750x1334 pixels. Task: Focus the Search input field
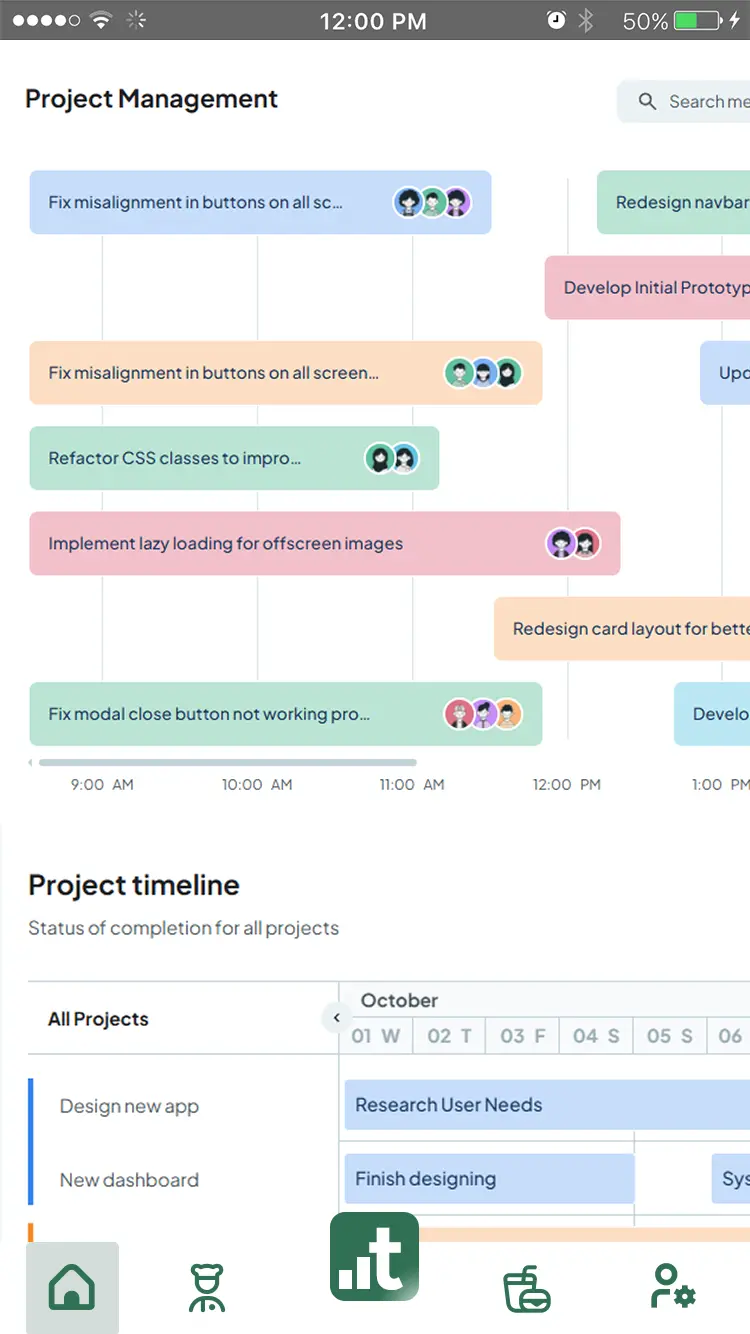coord(707,101)
